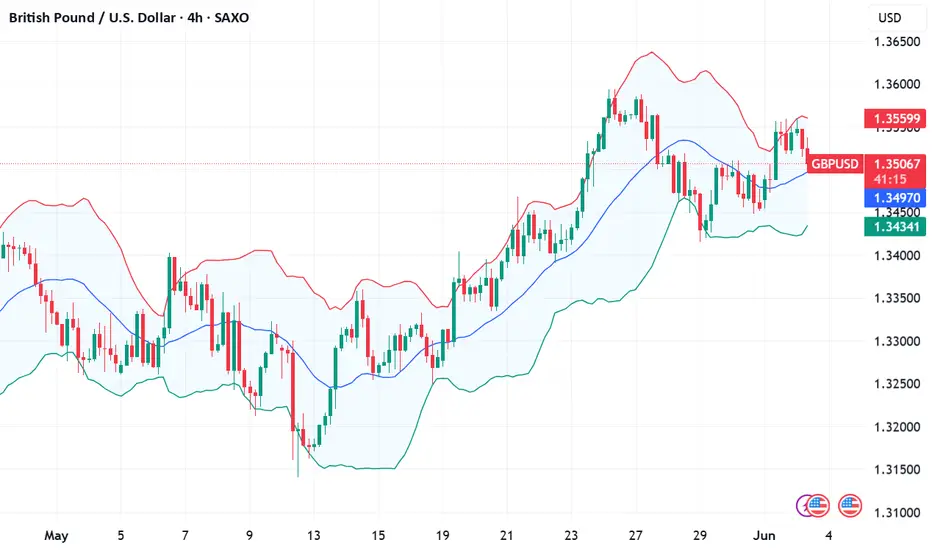Open the USD currency selector
The image size is (932, 550).
[x=890, y=18]
